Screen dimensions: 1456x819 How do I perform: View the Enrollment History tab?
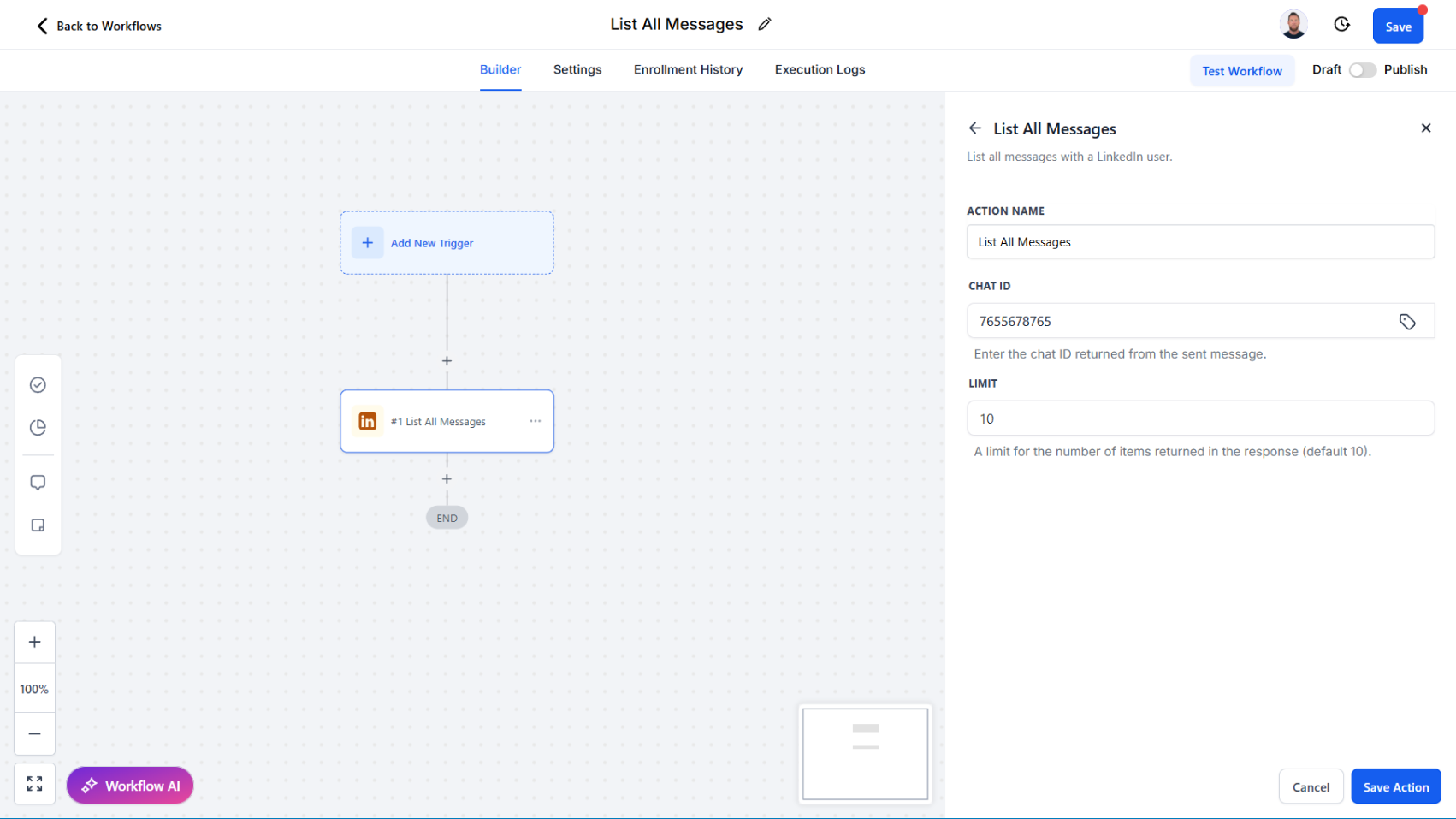(688, 69)
